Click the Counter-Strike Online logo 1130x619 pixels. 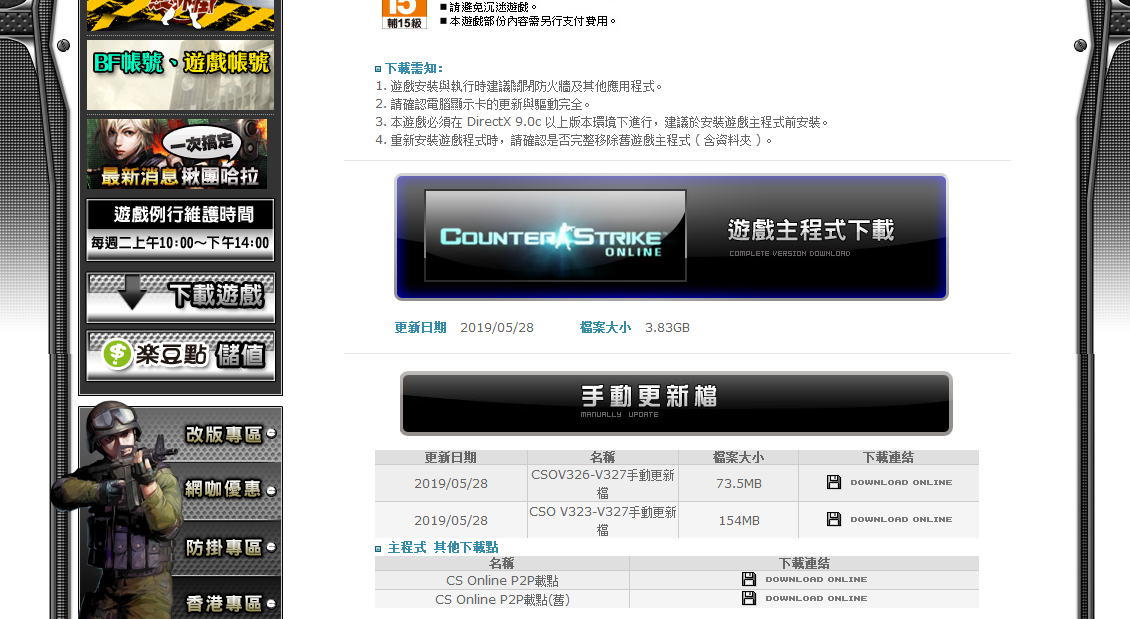(555, 236)
